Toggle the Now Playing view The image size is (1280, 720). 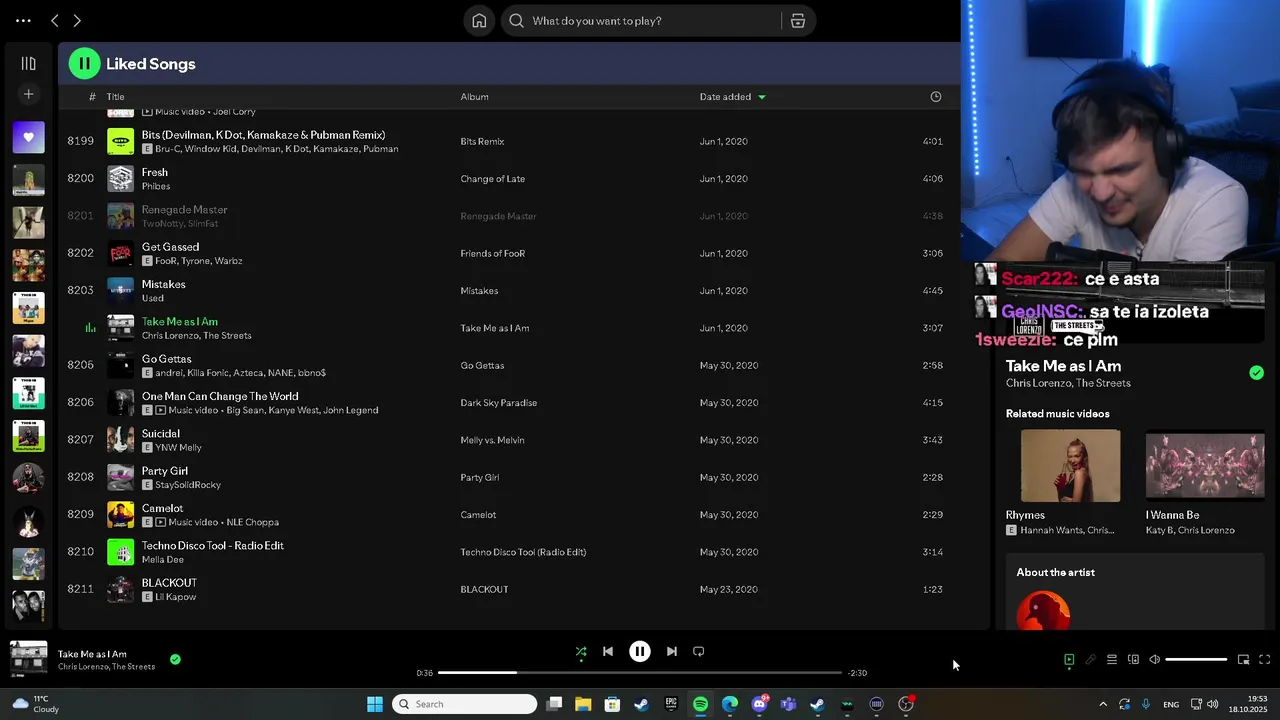click(x=1069, y=660)
